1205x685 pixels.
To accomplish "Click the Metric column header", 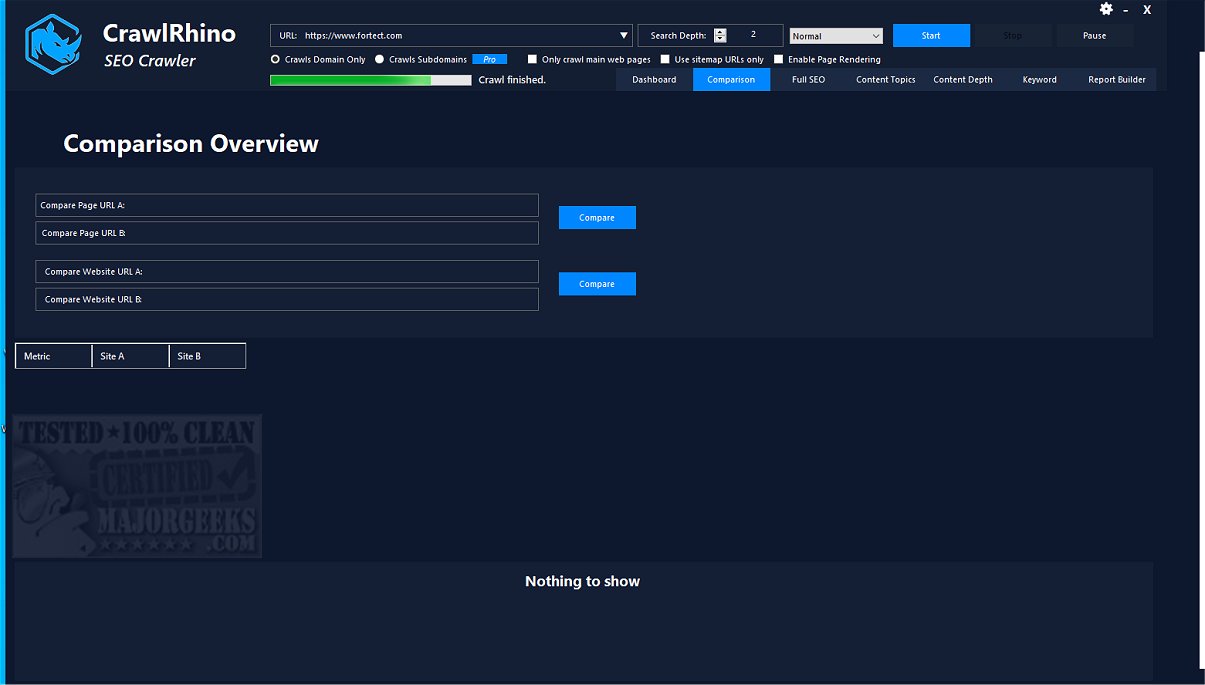I will click(54, 356).
